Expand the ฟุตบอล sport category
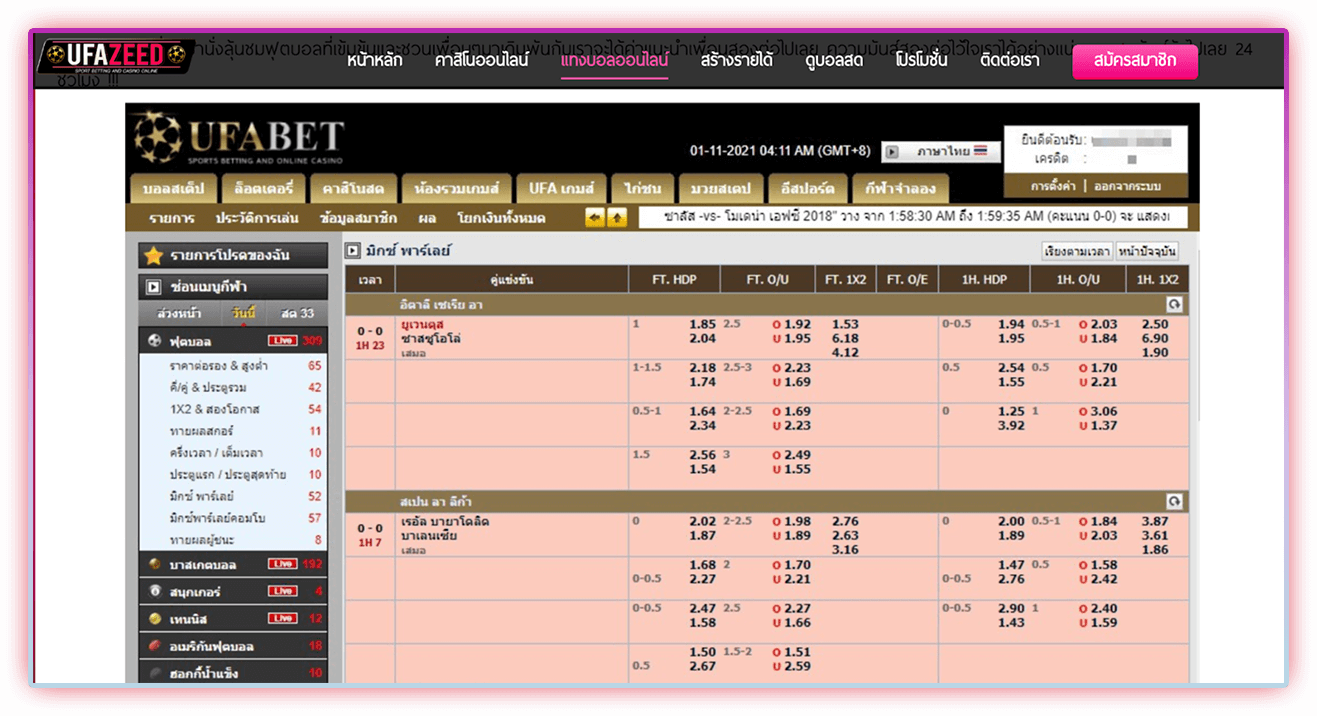This screenshot has width=1317, height=716. [190, 341]
